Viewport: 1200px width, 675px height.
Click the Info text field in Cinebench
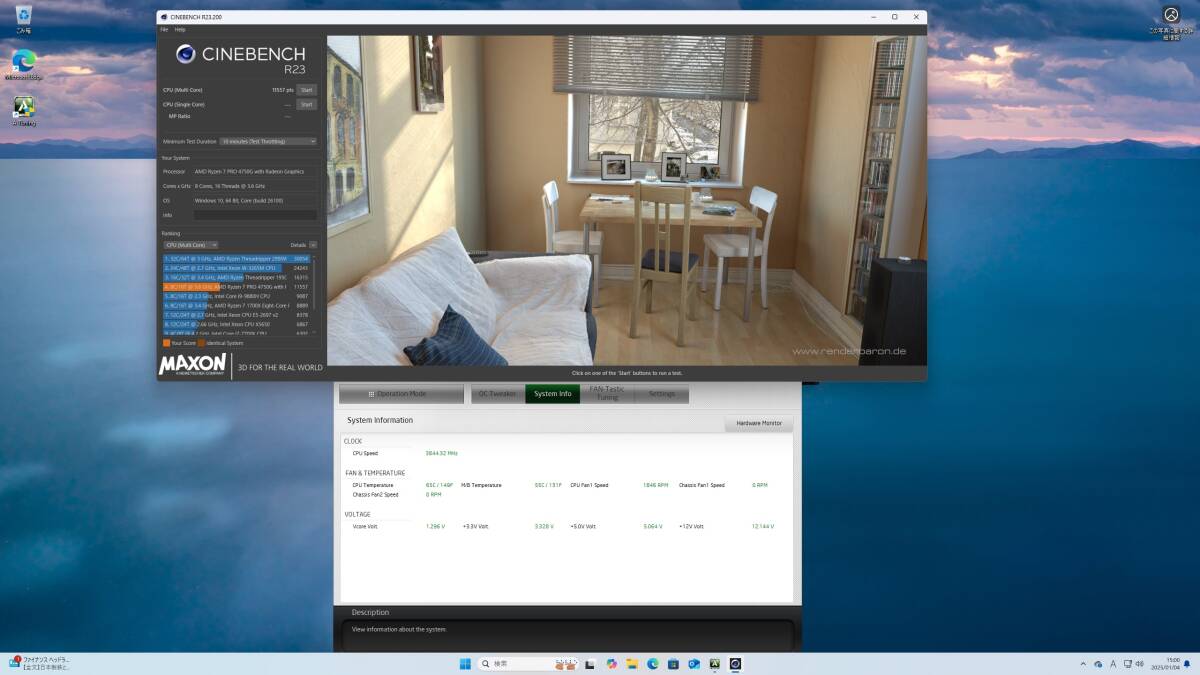[255, 215]
